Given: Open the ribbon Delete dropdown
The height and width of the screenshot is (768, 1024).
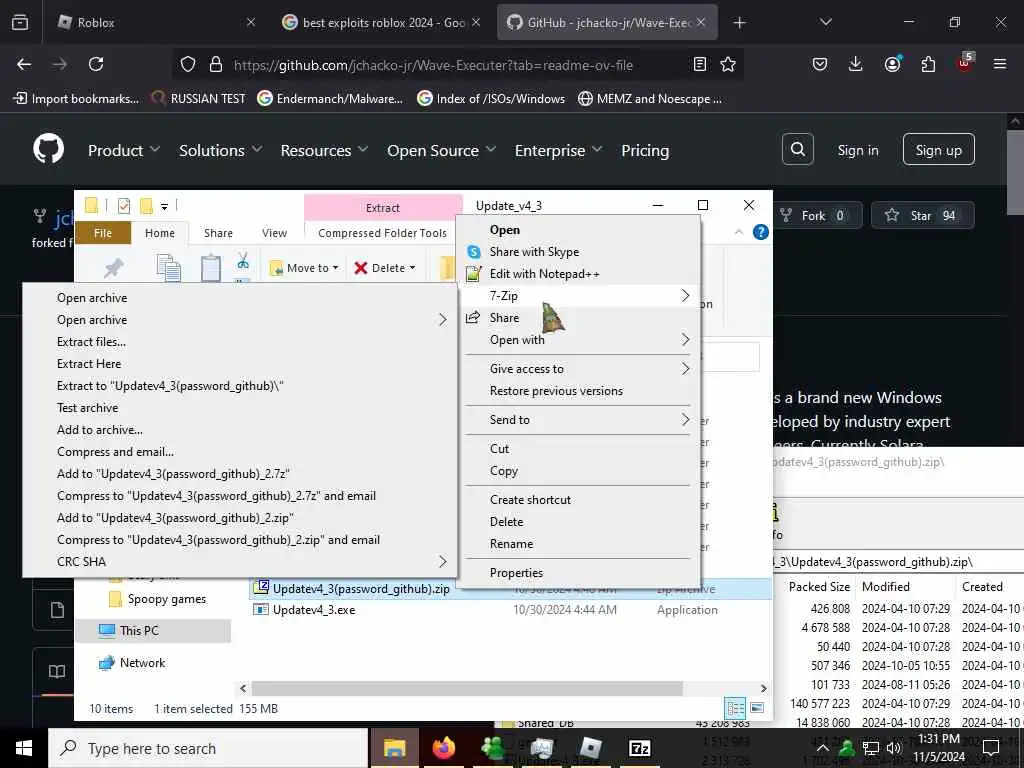Looking at the screenshot, I should (385, 268).
